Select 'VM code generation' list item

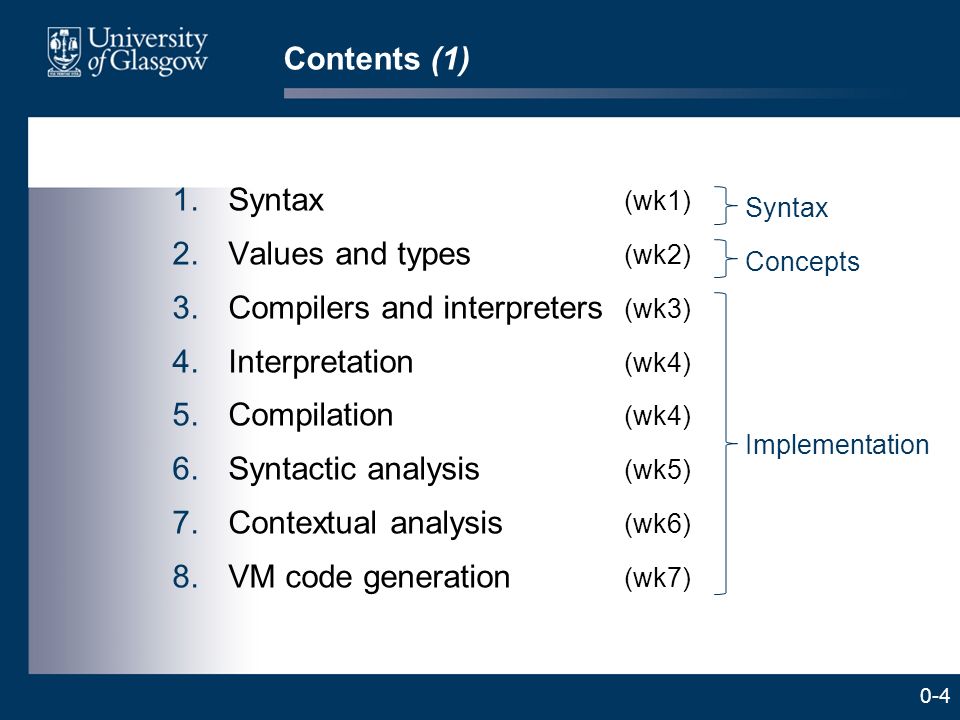tap(369, 577)
